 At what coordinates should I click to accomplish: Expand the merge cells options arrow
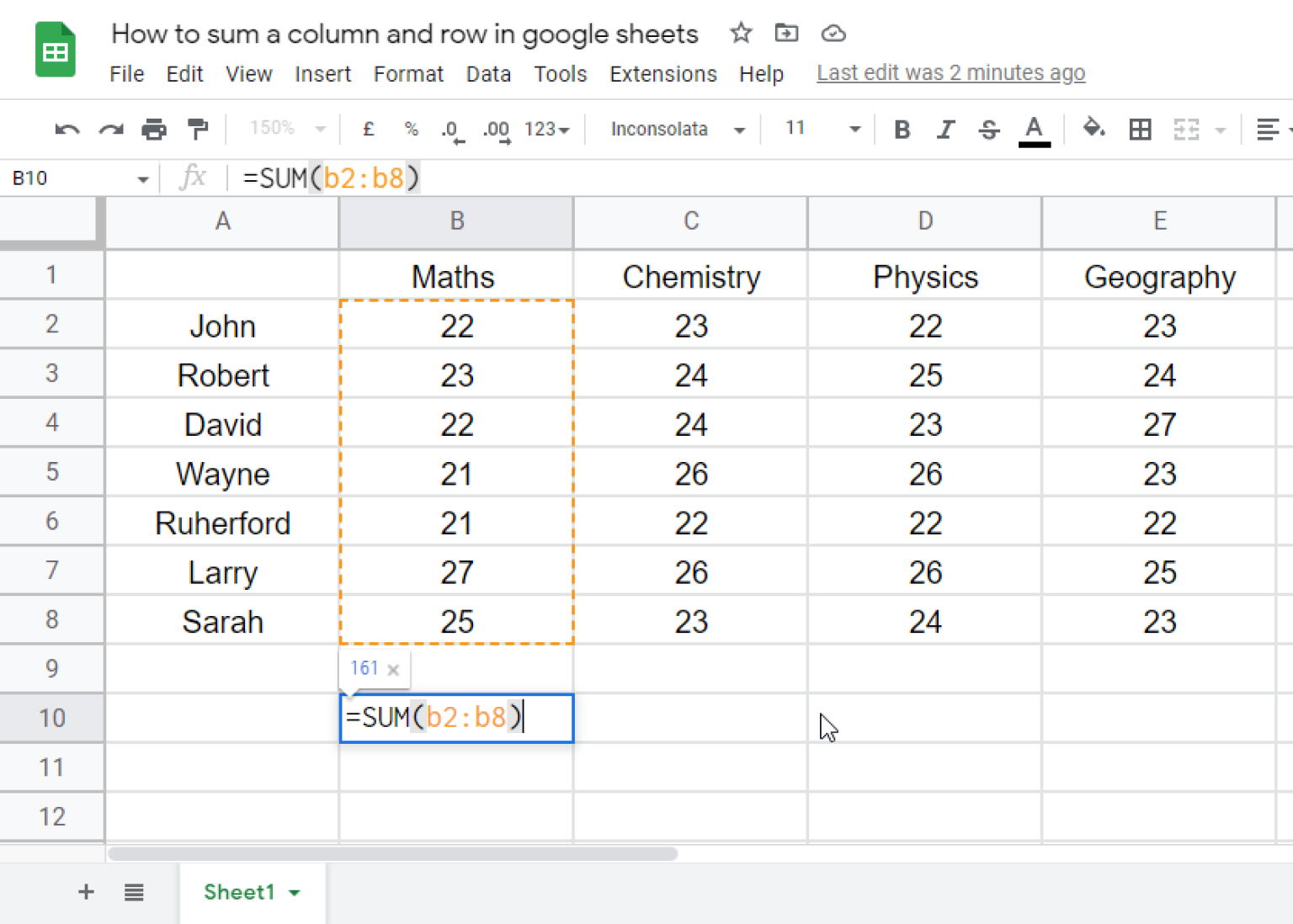point(1220,130)
